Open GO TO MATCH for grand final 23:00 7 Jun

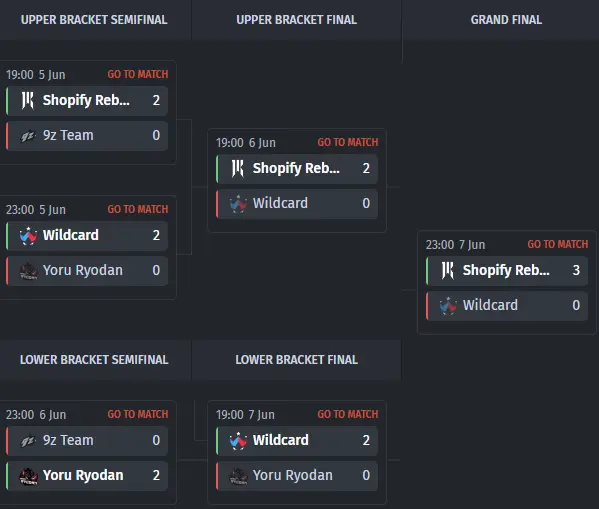(x=558, y=244)
